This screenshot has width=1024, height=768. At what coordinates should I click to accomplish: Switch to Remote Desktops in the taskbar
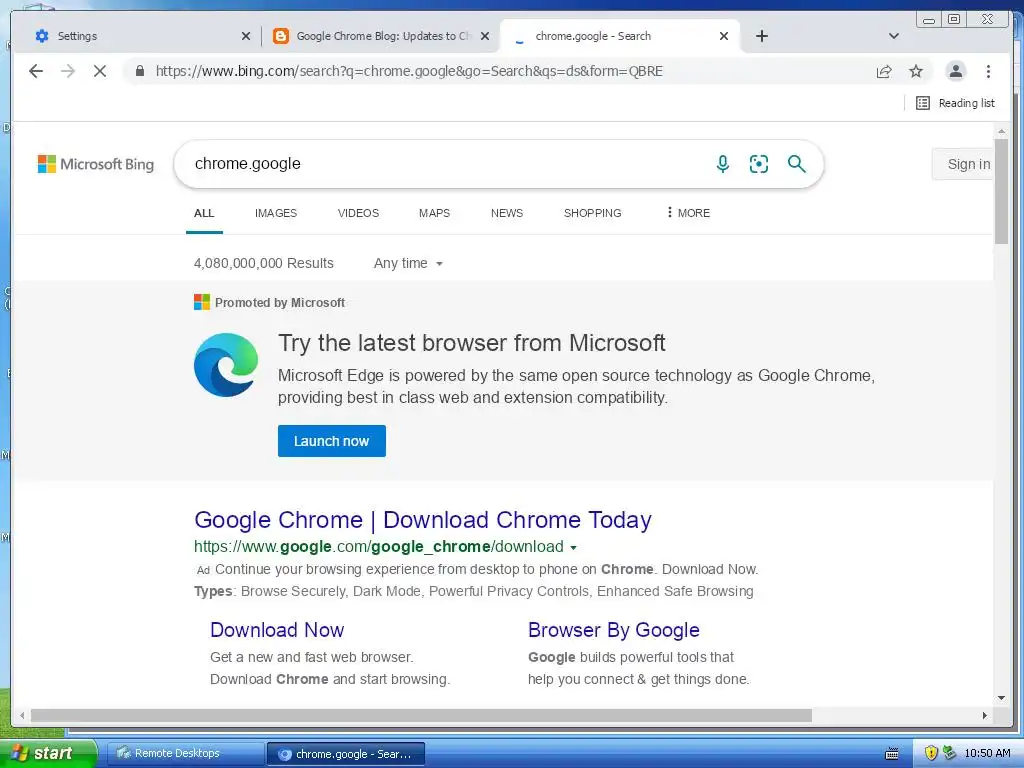click(x=185, y=754)
